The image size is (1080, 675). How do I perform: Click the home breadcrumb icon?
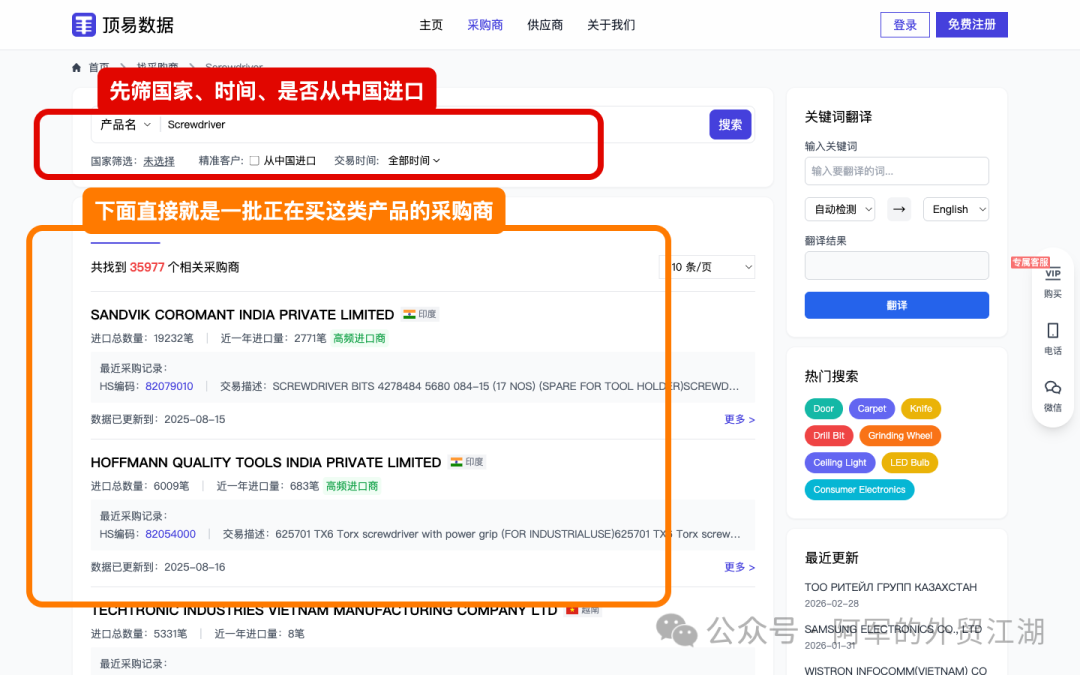click(77, 67)
